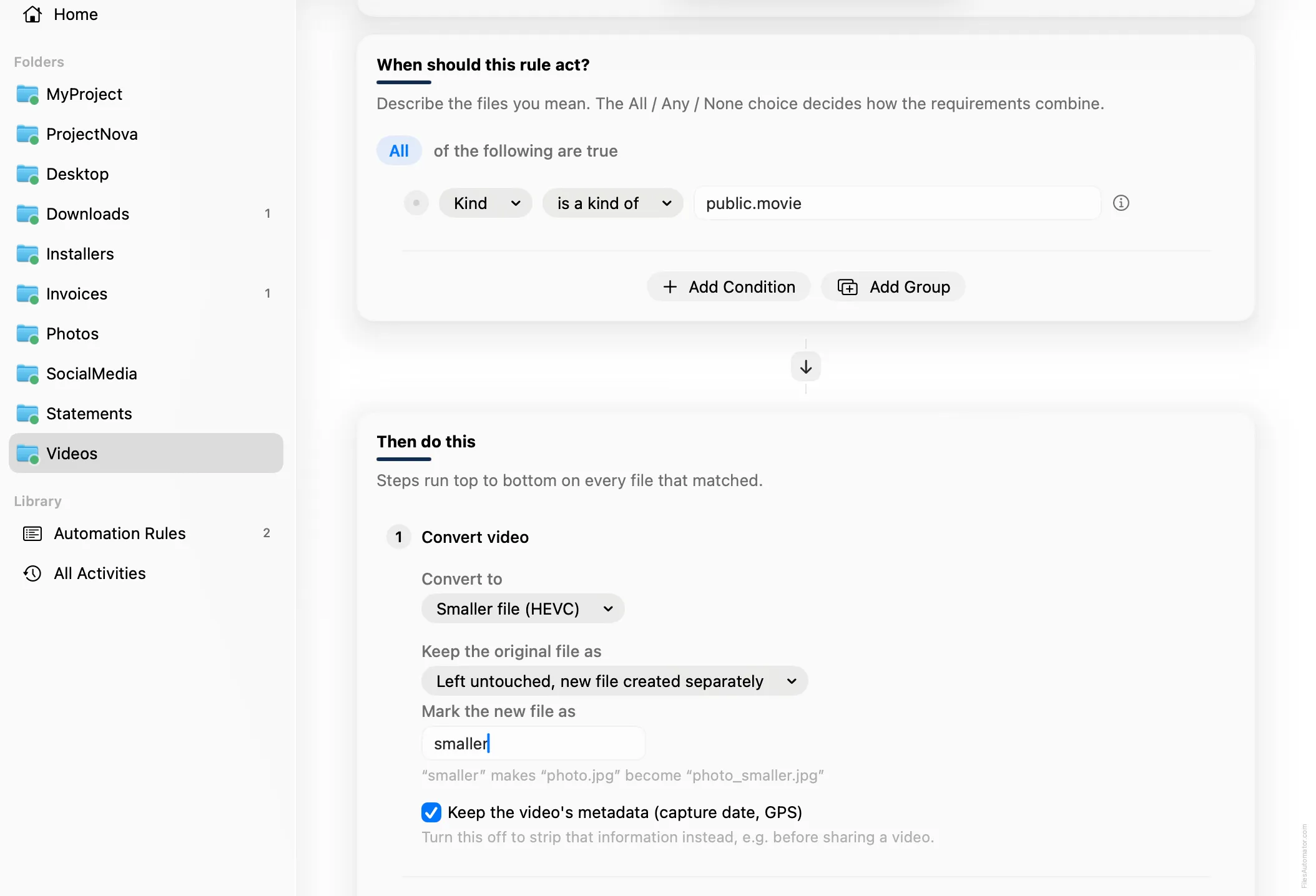The width and height of the screenshot is (1316, 896).
Task: Open the Kind attribute dropdown
Action: (x=486, y=203)
